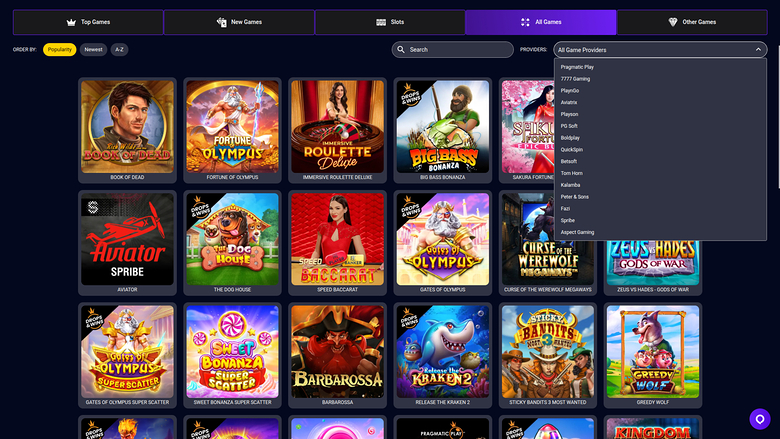Click the crown icon on Top Games tab
This screenshot has height=439, width=780.
pyautogui.click(x=71, y=22)
